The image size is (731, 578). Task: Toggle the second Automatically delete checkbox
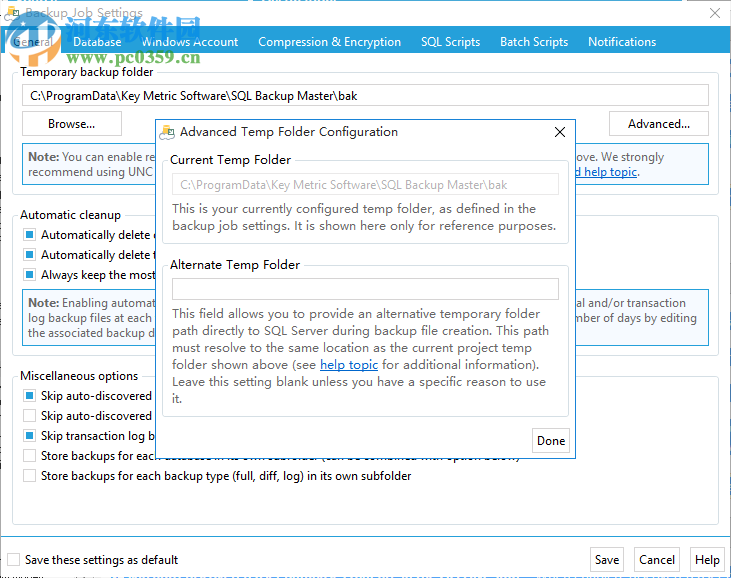(29, 255)
